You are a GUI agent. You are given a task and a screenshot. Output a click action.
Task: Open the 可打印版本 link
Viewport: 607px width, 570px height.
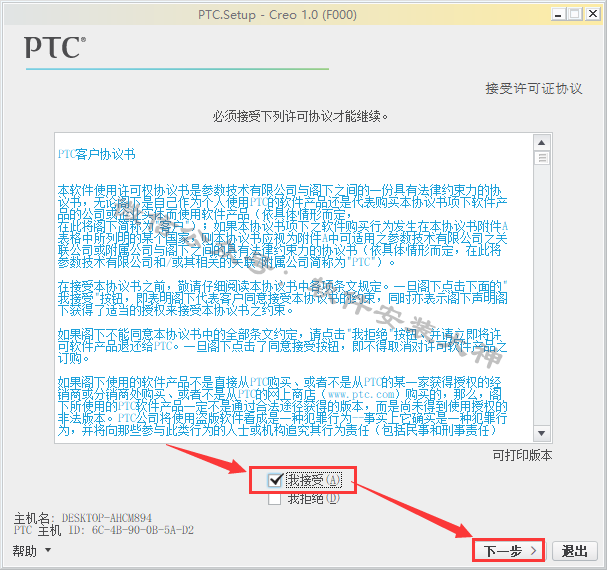[x=522, y=455]
